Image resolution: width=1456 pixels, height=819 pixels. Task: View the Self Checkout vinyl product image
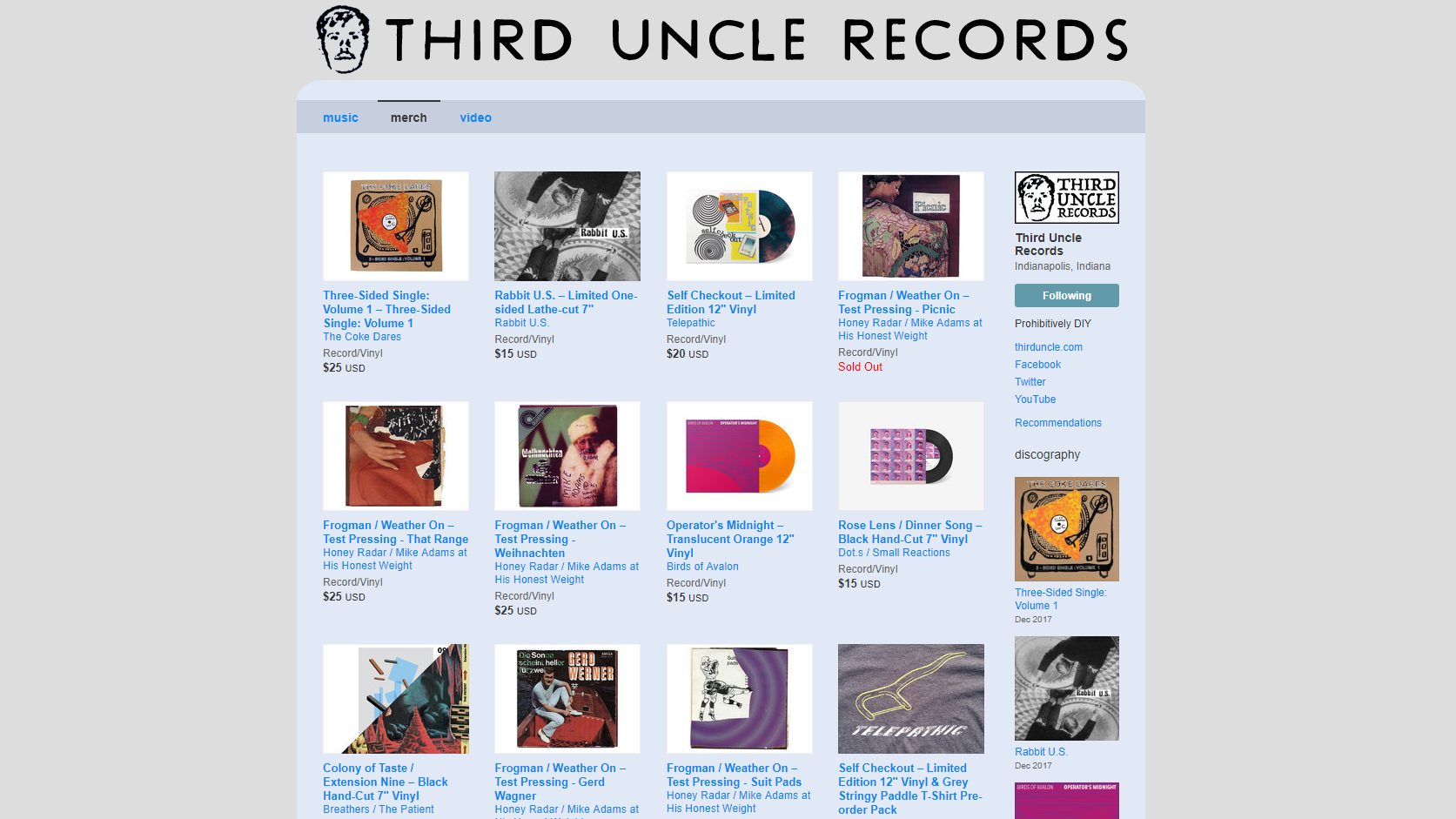pyautogui.click(x=740, y=226)
